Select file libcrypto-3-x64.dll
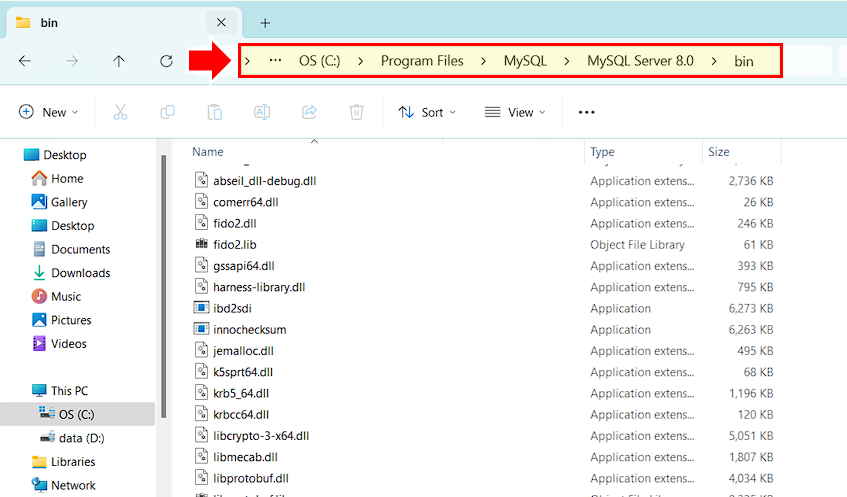The width and height of the screenshot is (847, 497). tap(261, 436)
